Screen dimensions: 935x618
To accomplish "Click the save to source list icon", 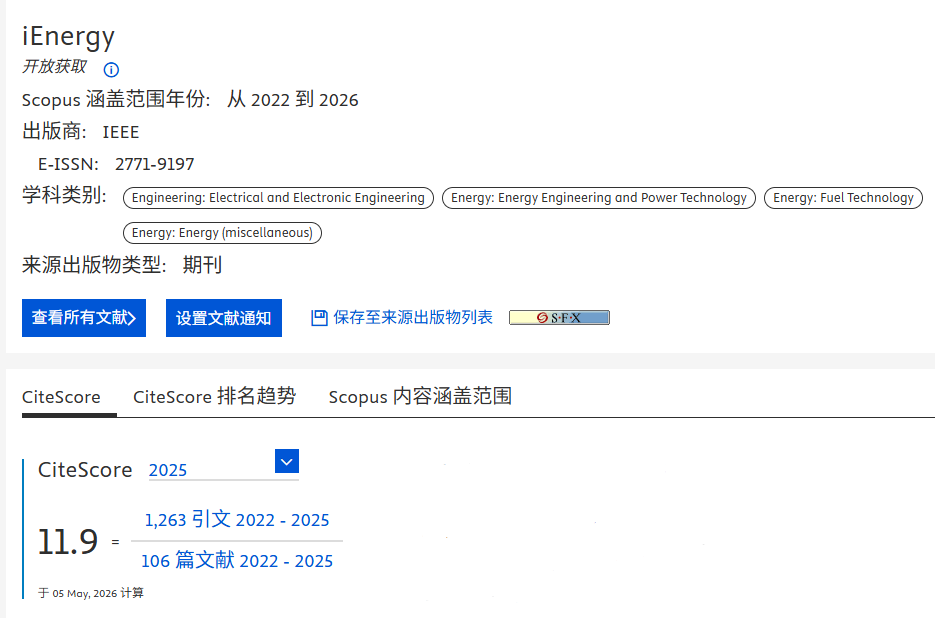I will [x=319, y=318].
